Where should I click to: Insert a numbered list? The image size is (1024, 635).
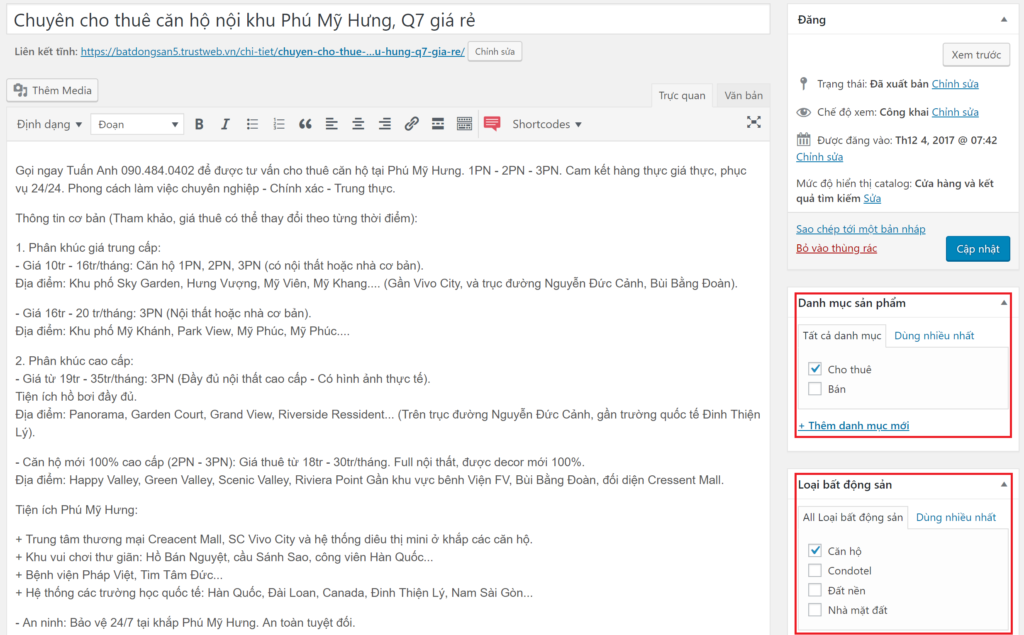point(279,124)
